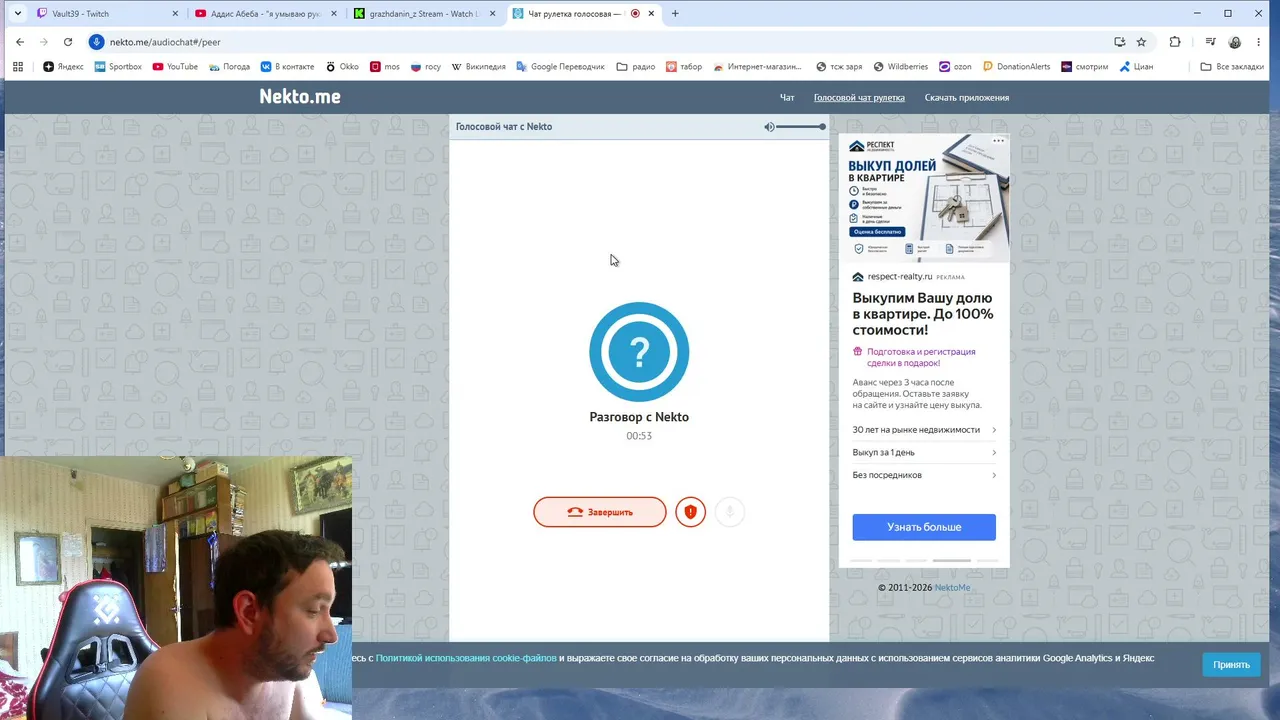
Task: Open Погода bookmark
Action: [229, 67]
